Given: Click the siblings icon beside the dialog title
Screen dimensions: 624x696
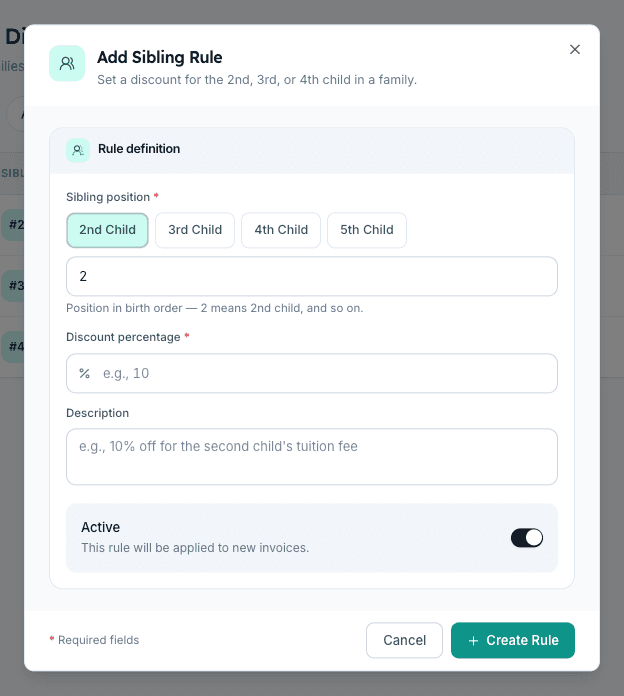Looking at the screenshot, I should pos(67,63).
